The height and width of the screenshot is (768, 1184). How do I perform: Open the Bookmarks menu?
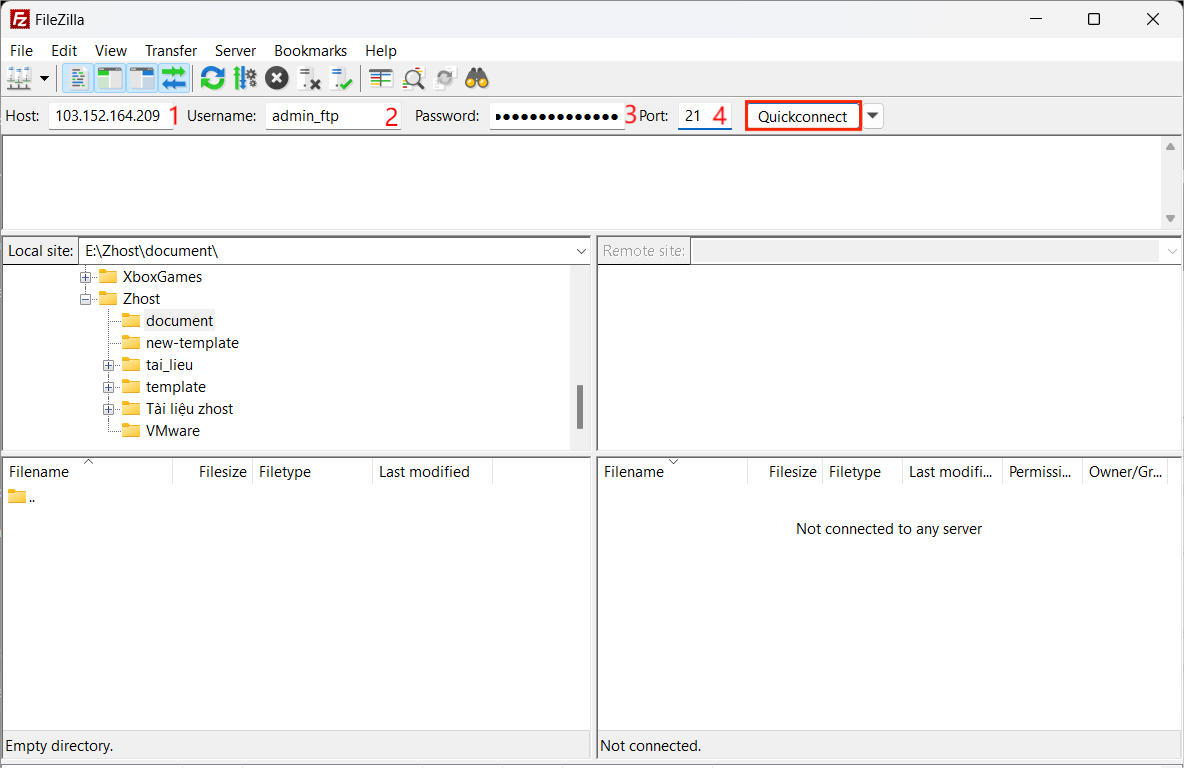[x=310, y=51]
